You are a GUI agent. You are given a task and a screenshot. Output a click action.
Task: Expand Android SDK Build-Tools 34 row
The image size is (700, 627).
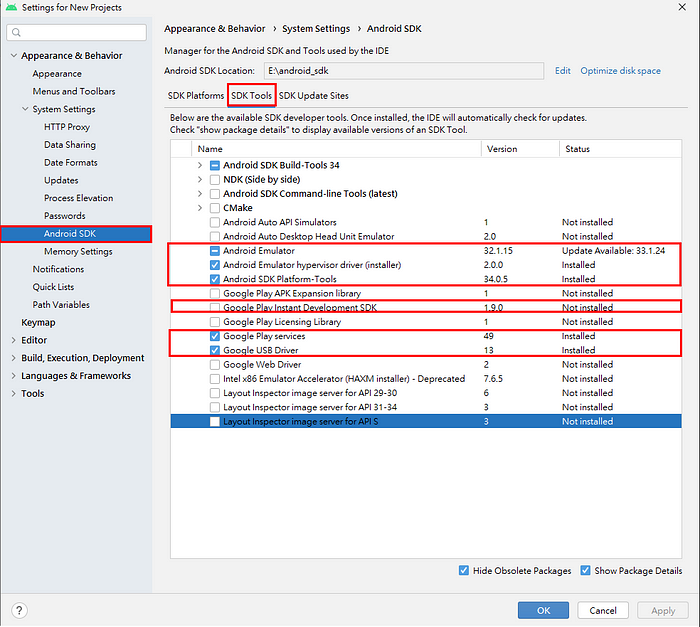coord(200,165)
